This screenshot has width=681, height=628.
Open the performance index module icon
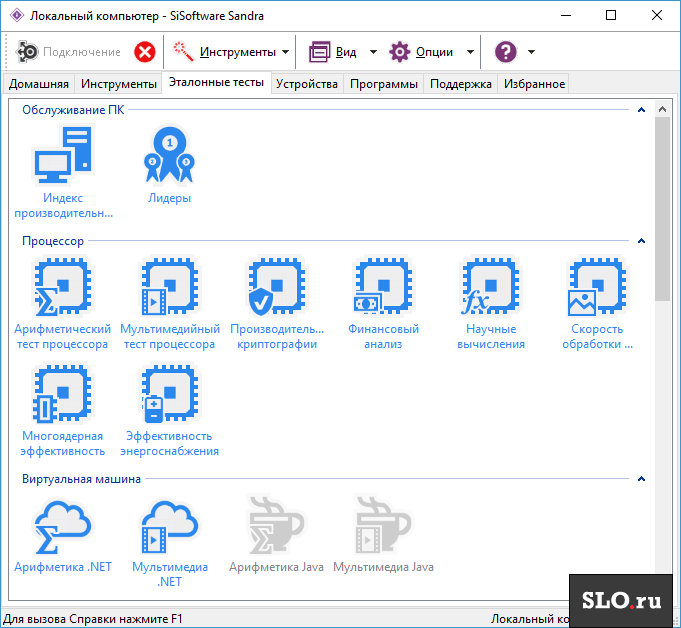point(63,155)
